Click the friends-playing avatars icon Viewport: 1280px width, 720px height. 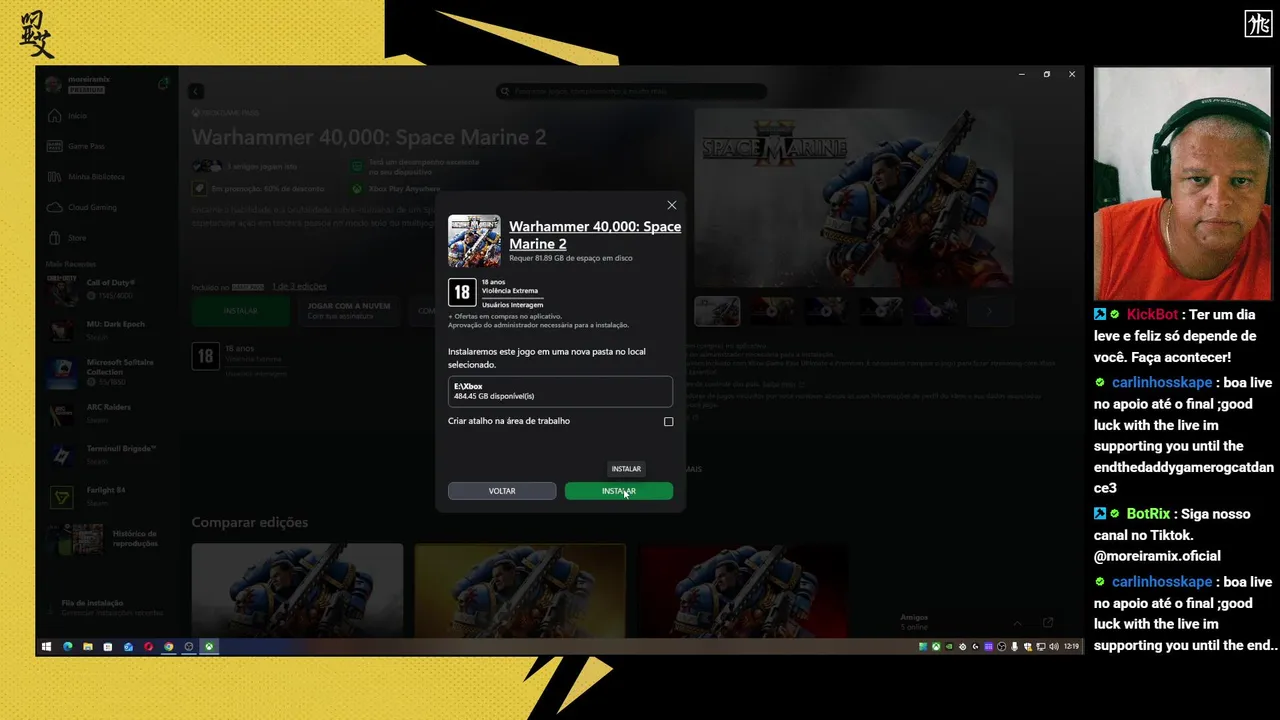coord(207,166)
